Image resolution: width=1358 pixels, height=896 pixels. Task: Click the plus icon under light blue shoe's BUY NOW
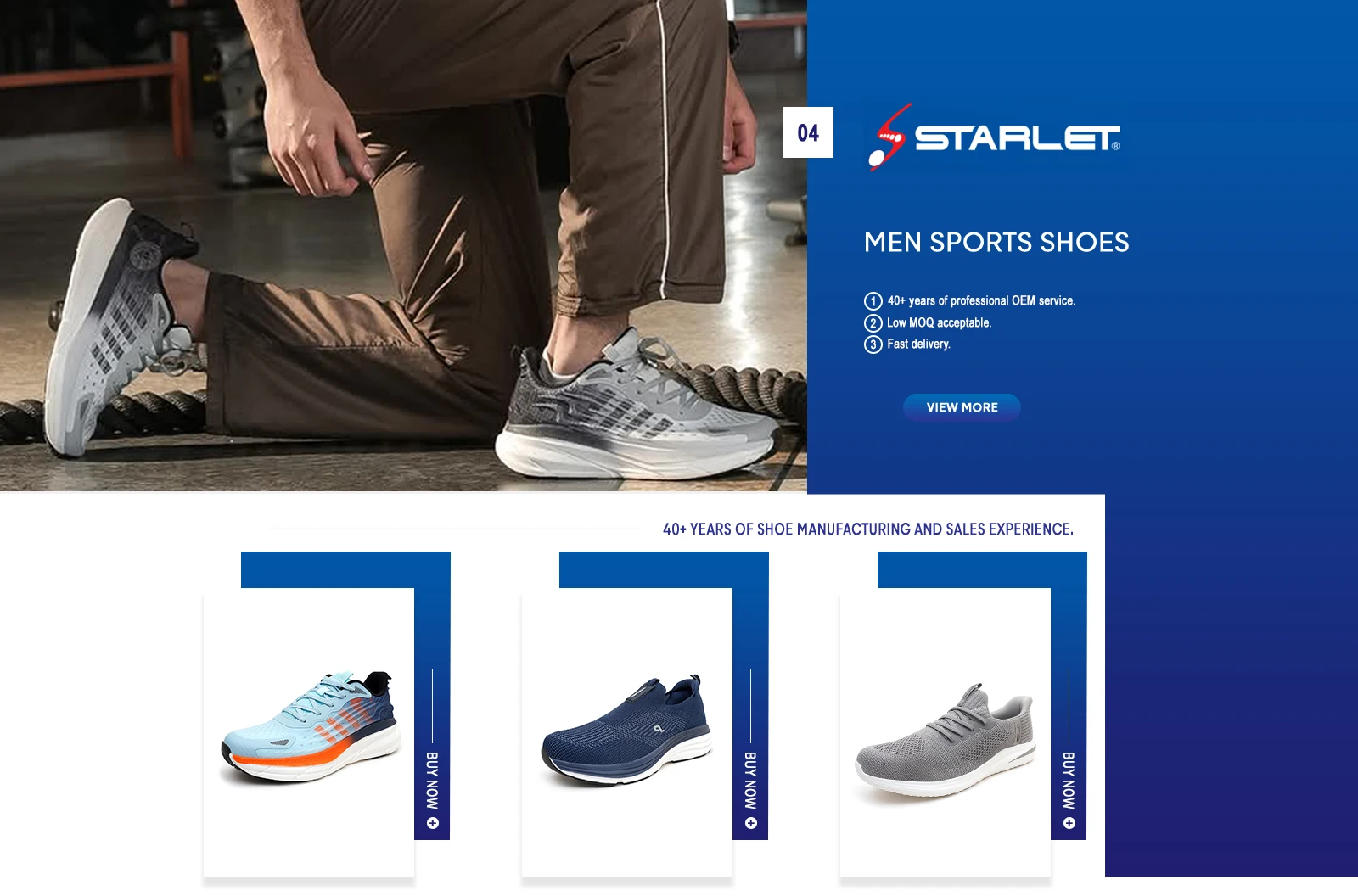point(433,823)
